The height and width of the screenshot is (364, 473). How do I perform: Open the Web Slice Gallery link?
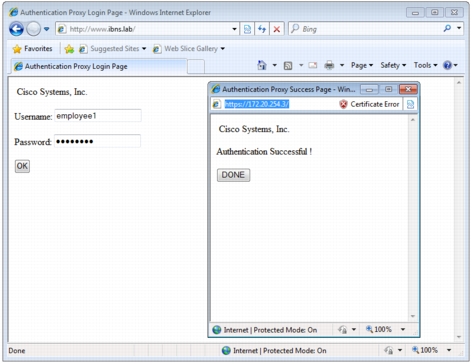[191, 49]
